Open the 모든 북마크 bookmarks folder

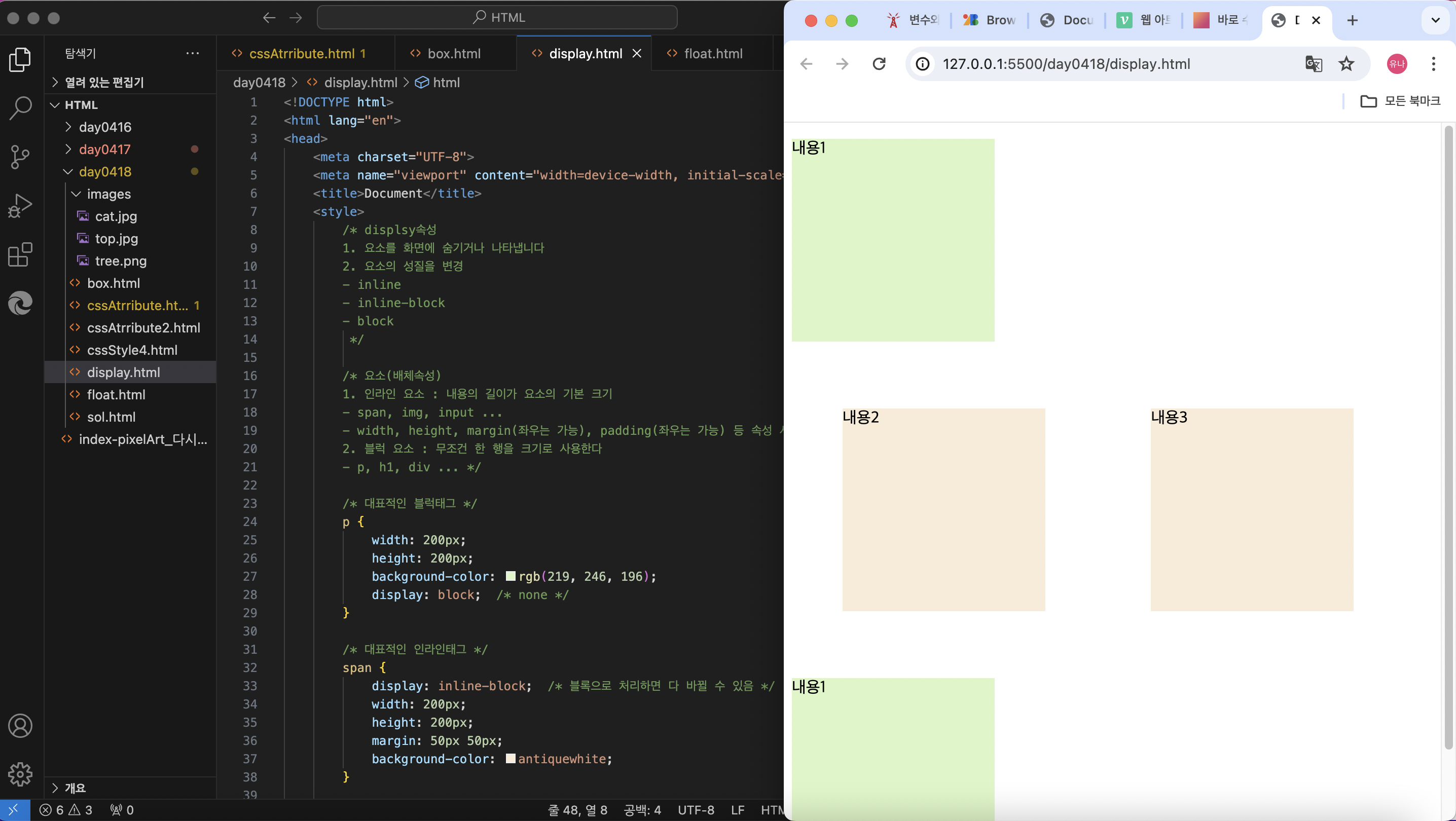click(1400, 101)
